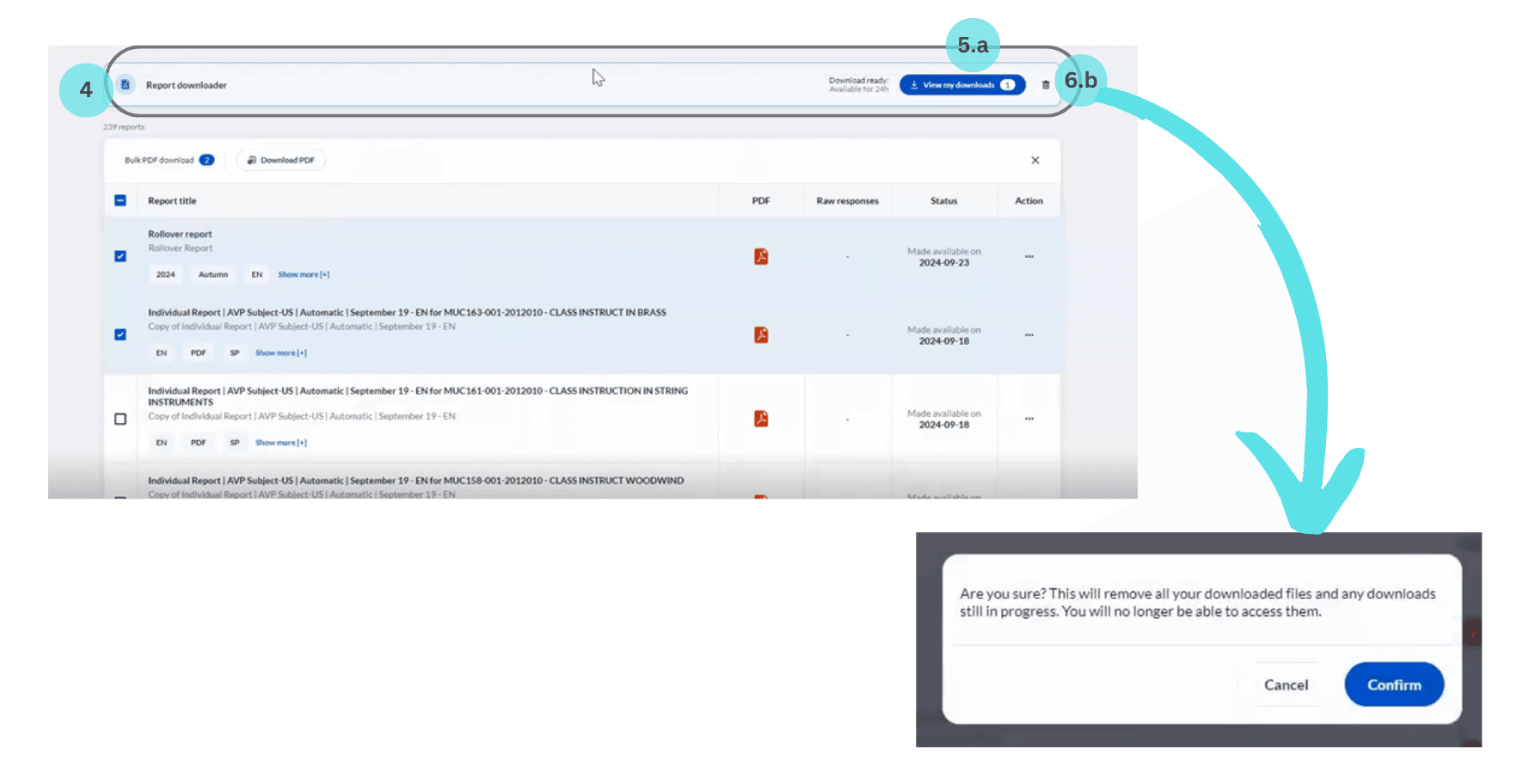Viewport: 1523px width, 784px height.
Task: Open the PDF icon for Rollover report
Action: [761, 256]
